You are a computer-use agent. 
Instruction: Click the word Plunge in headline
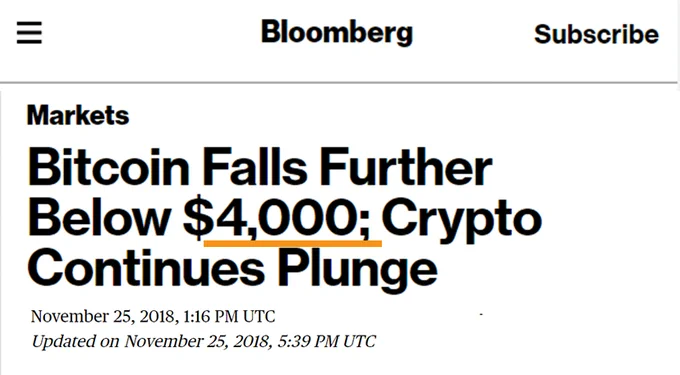[357, 271]
